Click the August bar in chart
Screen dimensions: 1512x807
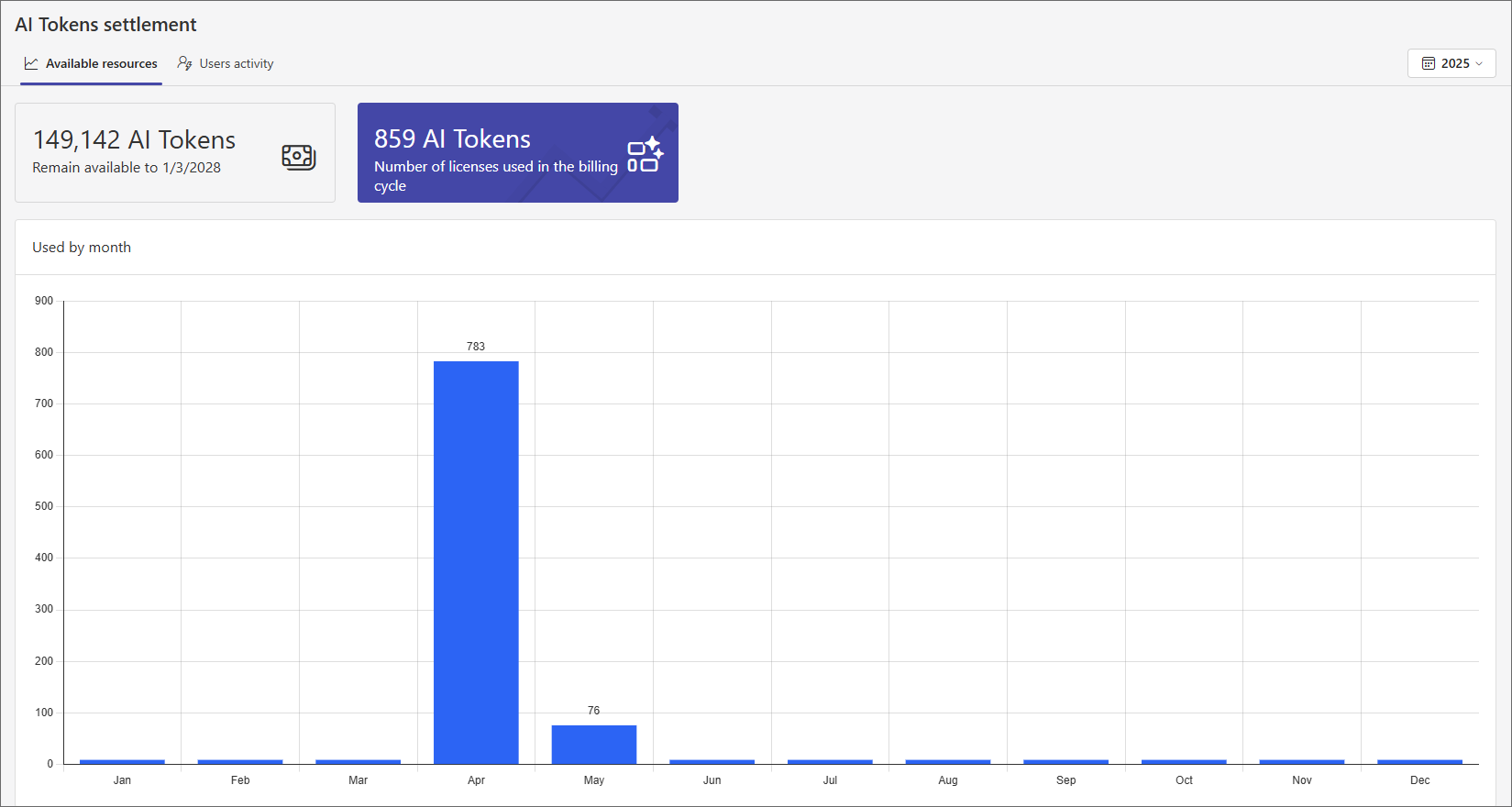948,762
